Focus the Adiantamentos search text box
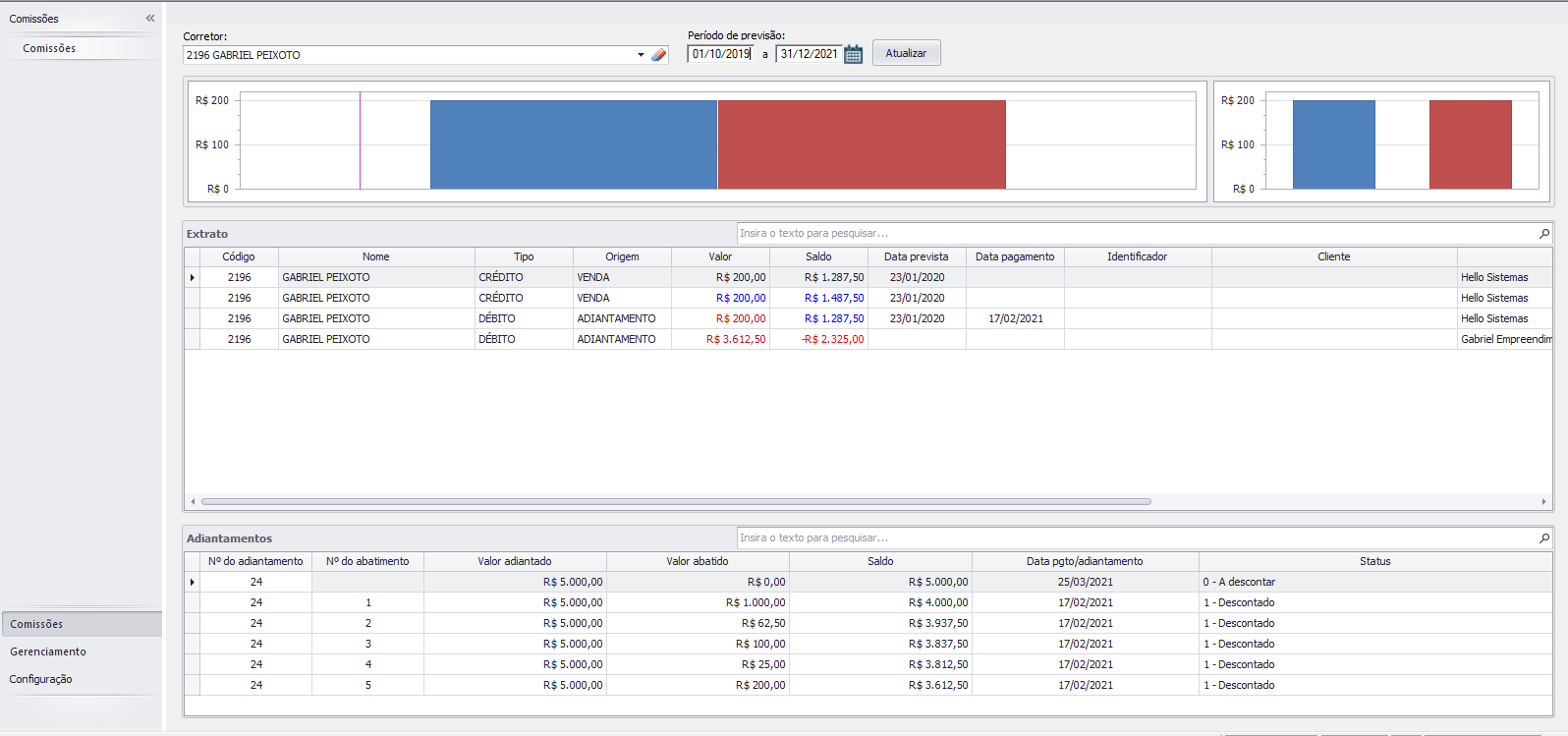The height and width of the screenshot is (736, 1568). 1137,538
